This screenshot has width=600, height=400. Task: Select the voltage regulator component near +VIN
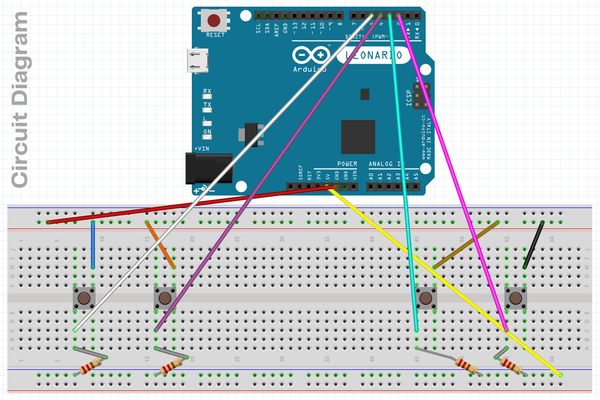(252, 134)
